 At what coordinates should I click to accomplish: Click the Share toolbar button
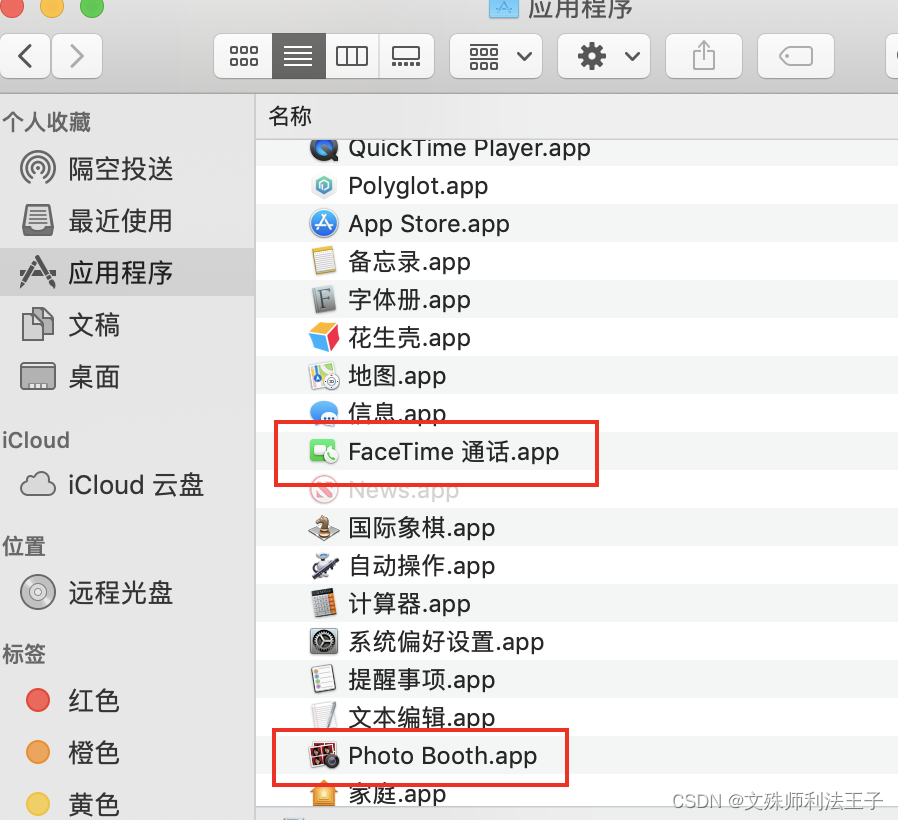(704, 56)
